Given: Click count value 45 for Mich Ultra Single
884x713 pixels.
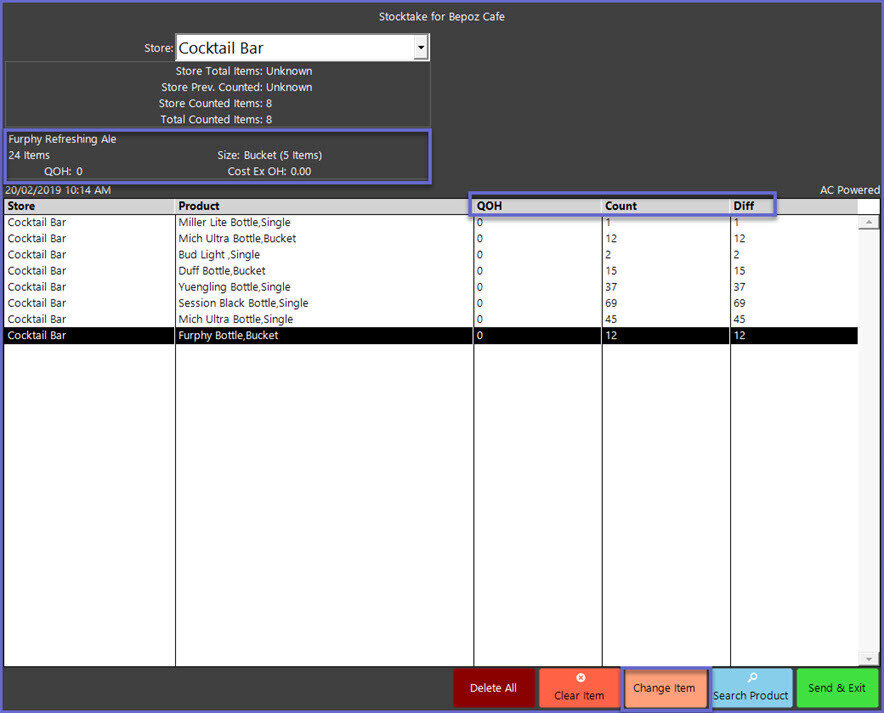Looking at the screenshot, I should tap(611, 319).
